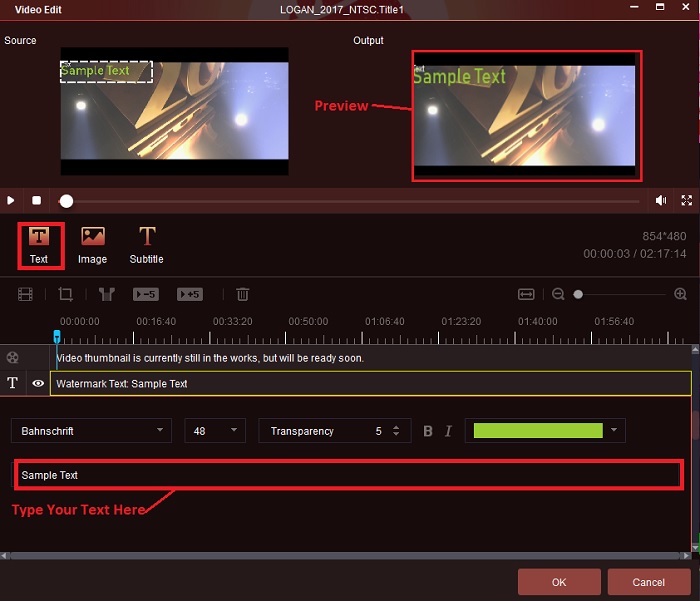This screenshot has height=601, width=700.
Task: Click the blue timeline playhead marker
Action: (57, 336)
